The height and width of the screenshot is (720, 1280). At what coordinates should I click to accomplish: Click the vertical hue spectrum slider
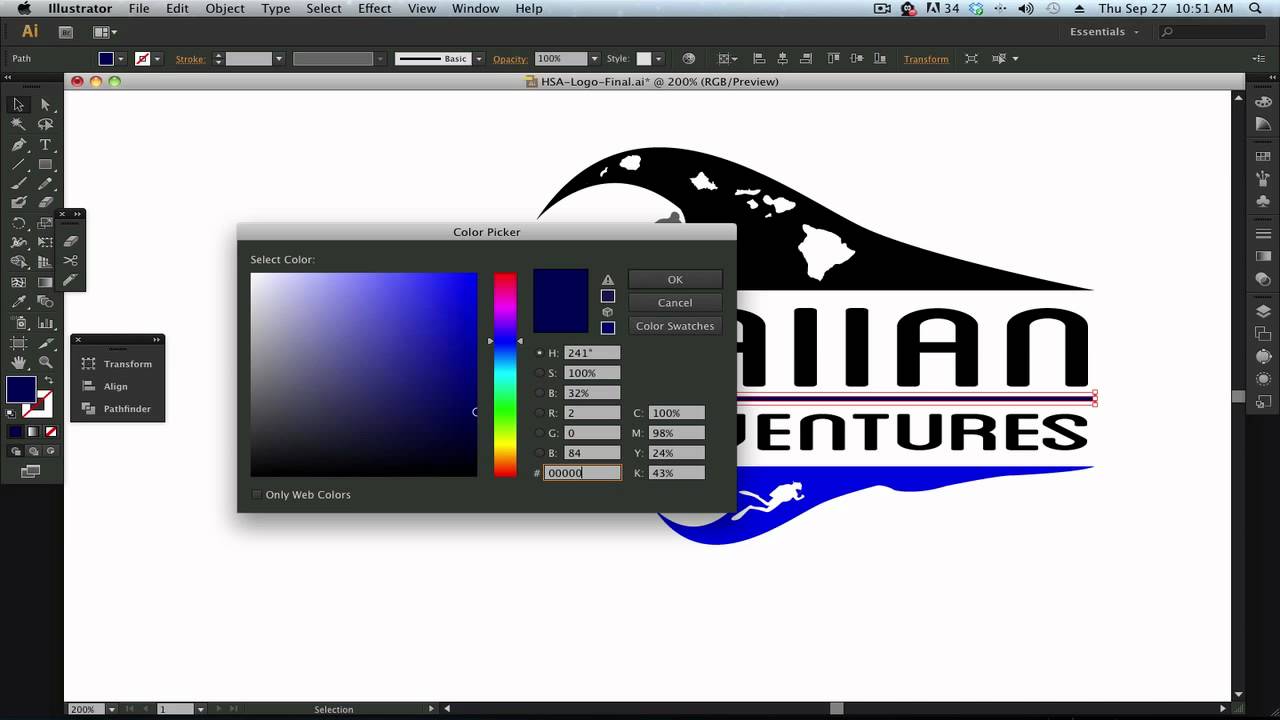[505, 375]
